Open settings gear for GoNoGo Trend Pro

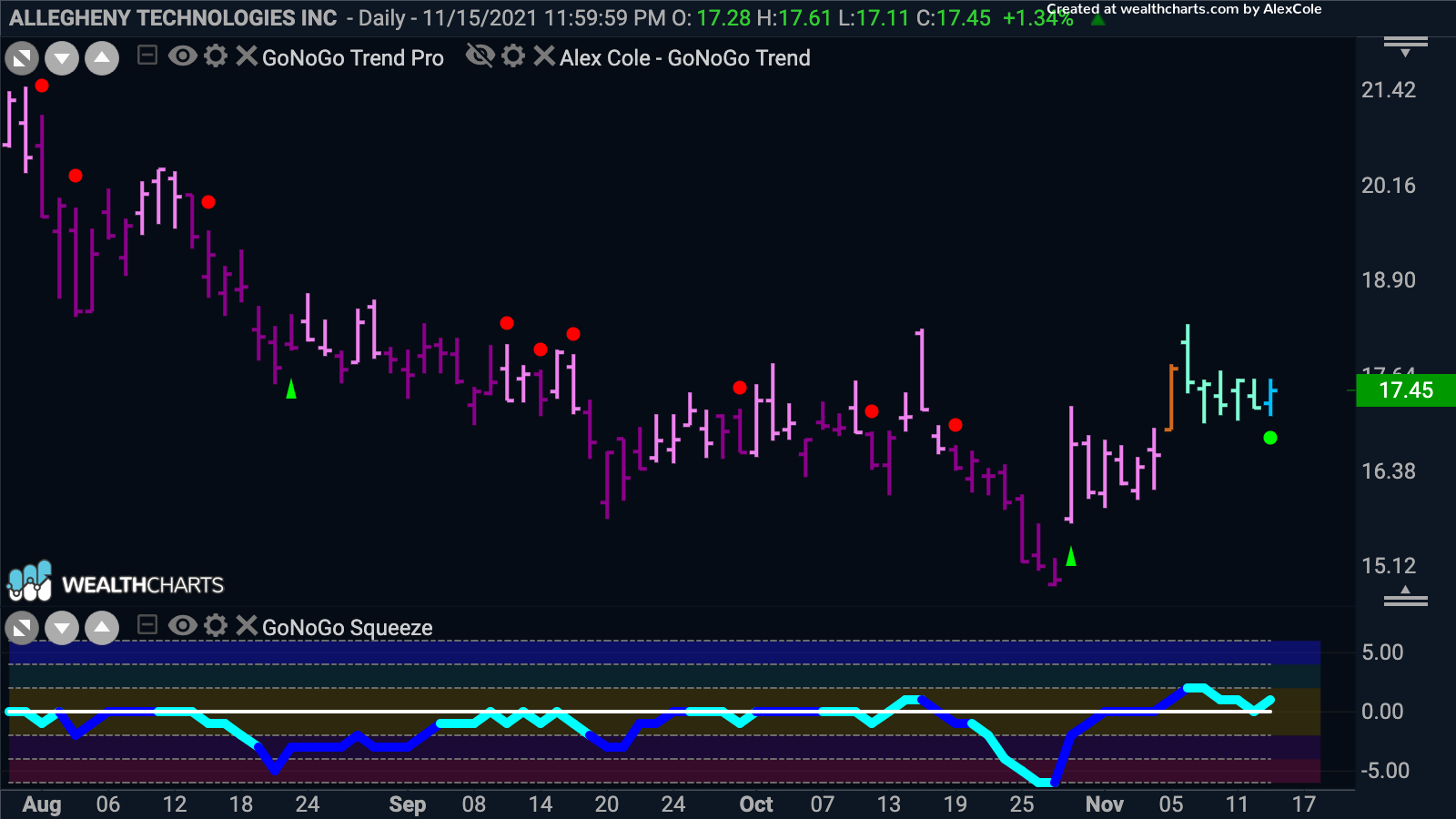click(x=216, y=56)
